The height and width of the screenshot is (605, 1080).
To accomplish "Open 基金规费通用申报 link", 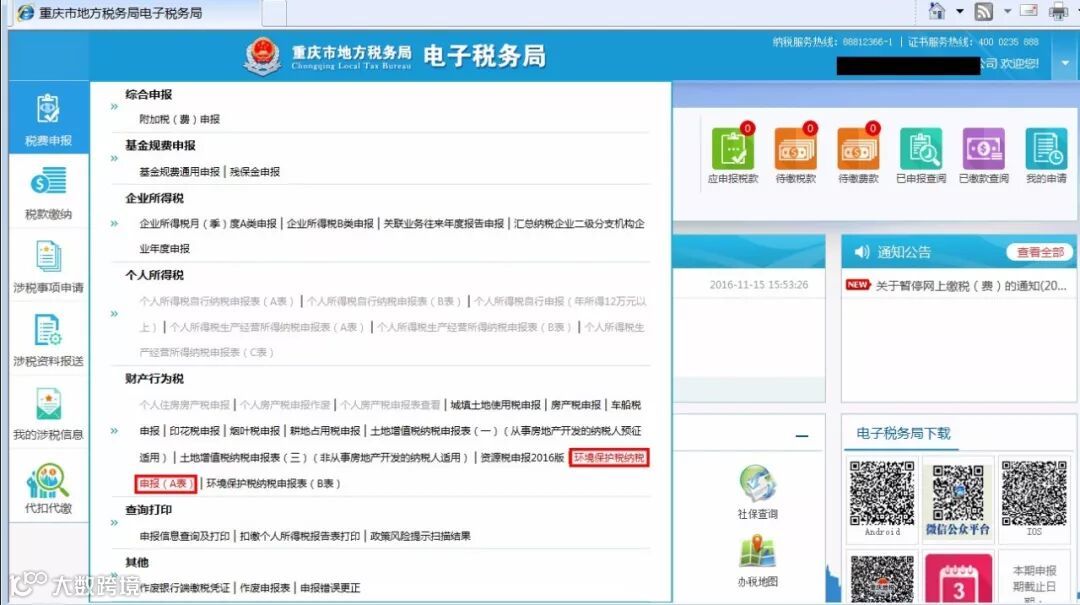I will pos(179,172).
